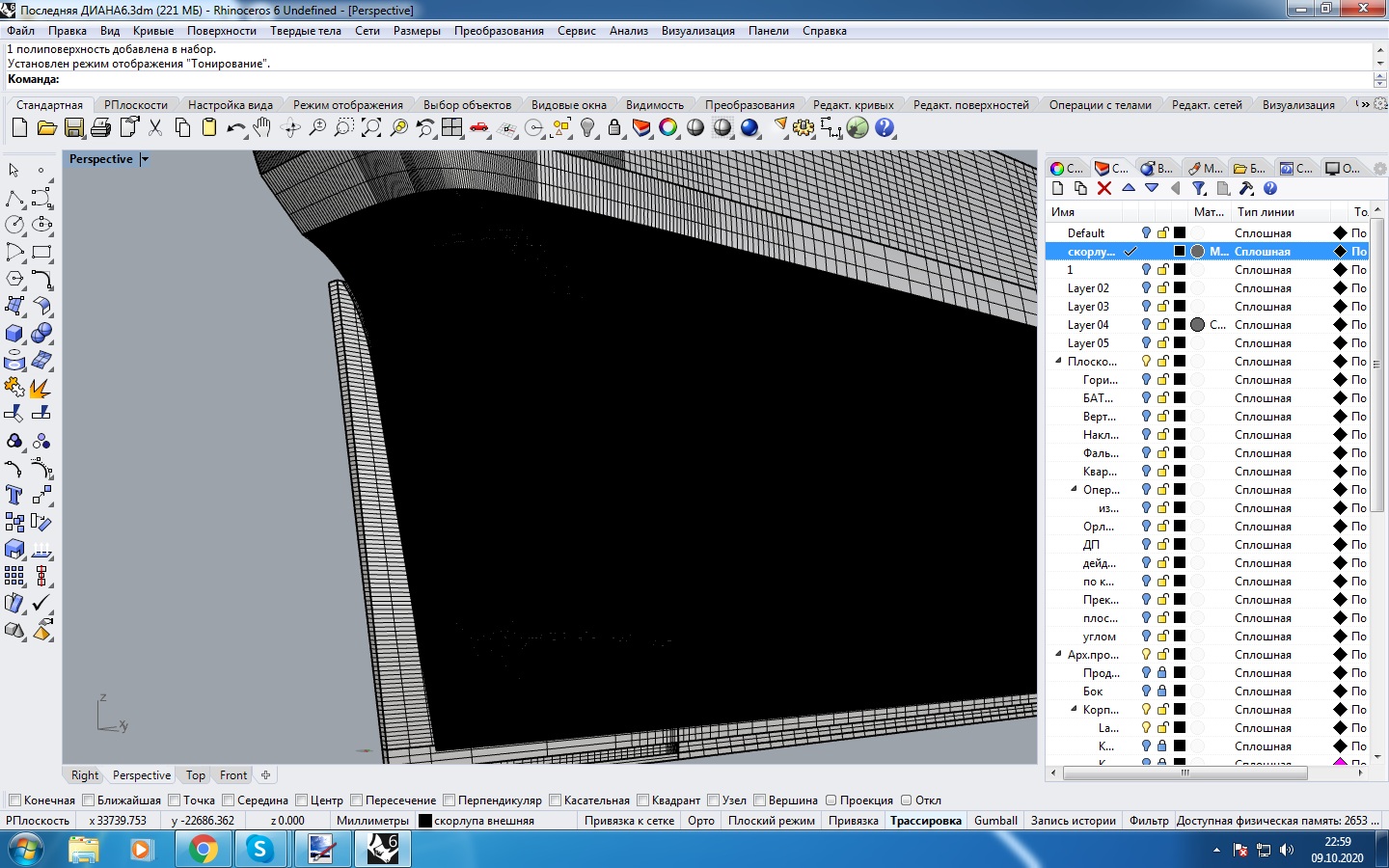Image resolution: width=1389 pixels, height=868 pixels.
Task: Collapse the Плоско... layer group
Action: (x=1058, y=361)
